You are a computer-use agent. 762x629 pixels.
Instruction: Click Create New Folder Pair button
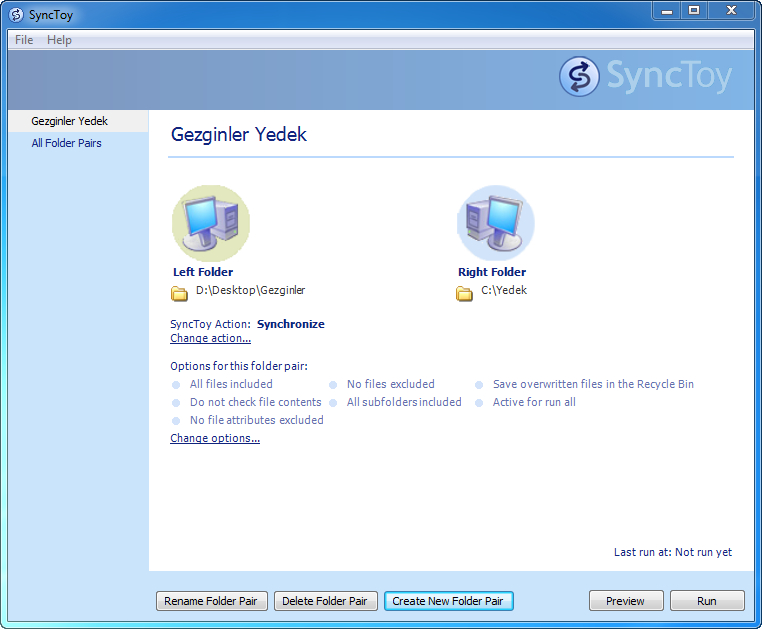tap(448, 601)
